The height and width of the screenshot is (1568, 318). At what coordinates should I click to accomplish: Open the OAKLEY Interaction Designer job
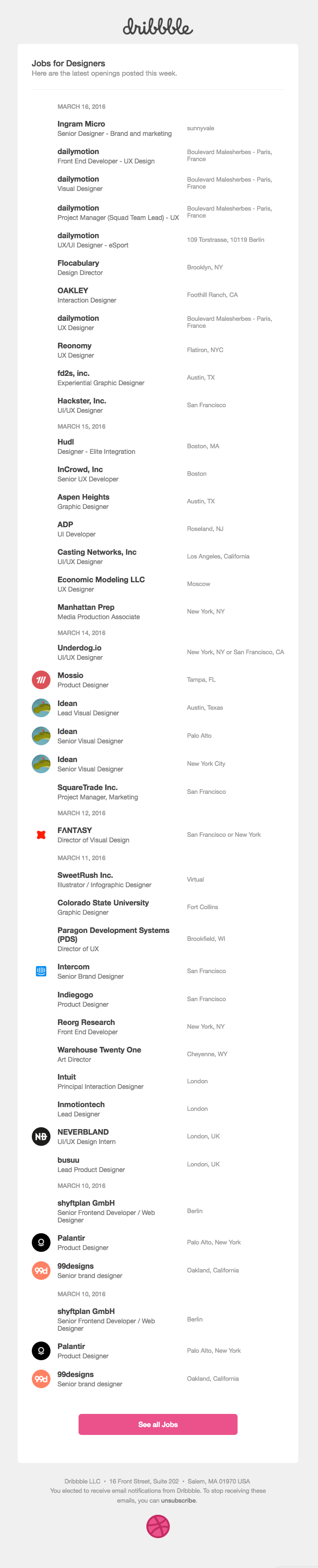tap(72, 291)
